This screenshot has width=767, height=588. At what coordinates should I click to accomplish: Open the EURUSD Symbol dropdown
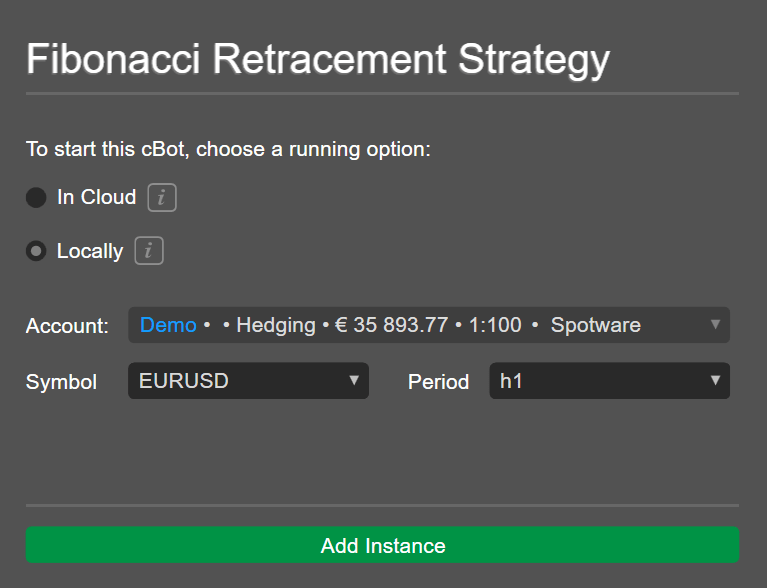248,381
